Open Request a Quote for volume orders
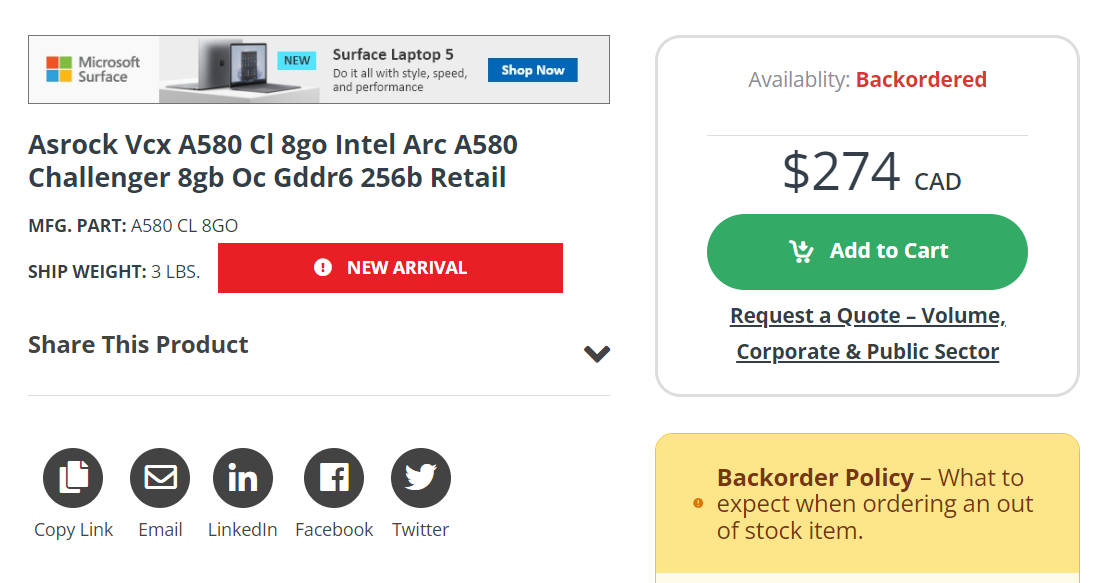The height and width of the screenshot is (583, 1095). tap(866, 332)
